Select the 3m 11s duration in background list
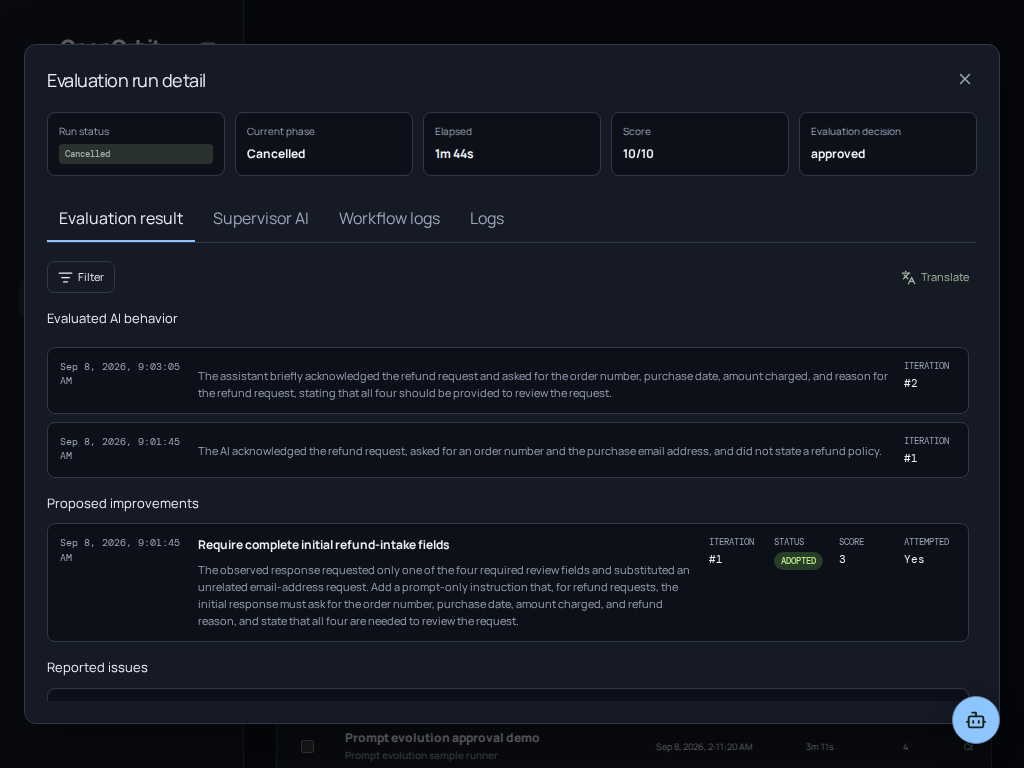Screen dimensions: 1024x768 tap(820, 746)
